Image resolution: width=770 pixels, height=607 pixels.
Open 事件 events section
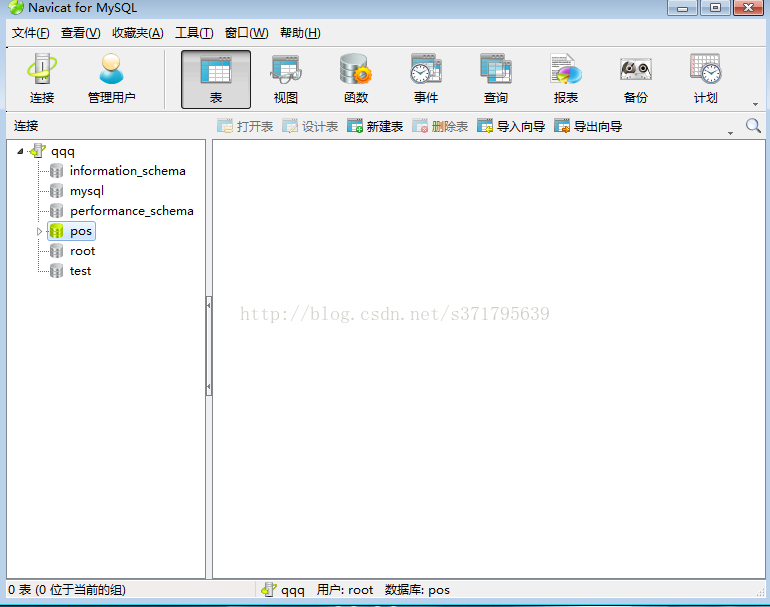click(426, 79)
